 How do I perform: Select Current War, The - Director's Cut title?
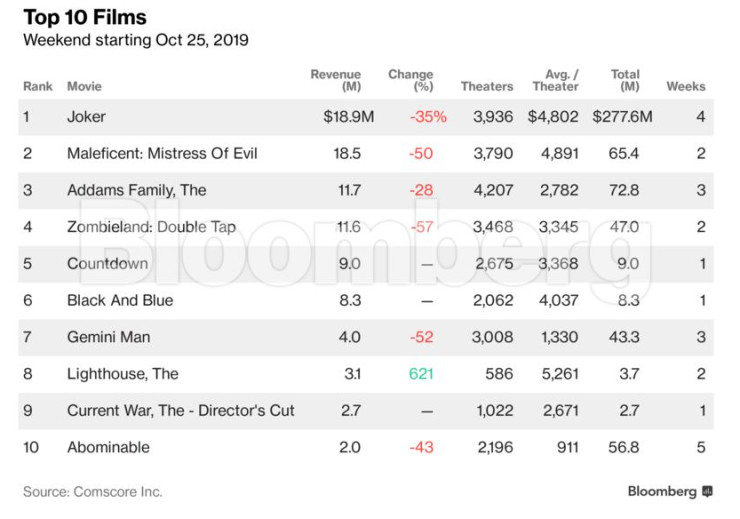(x=180, y=410)
